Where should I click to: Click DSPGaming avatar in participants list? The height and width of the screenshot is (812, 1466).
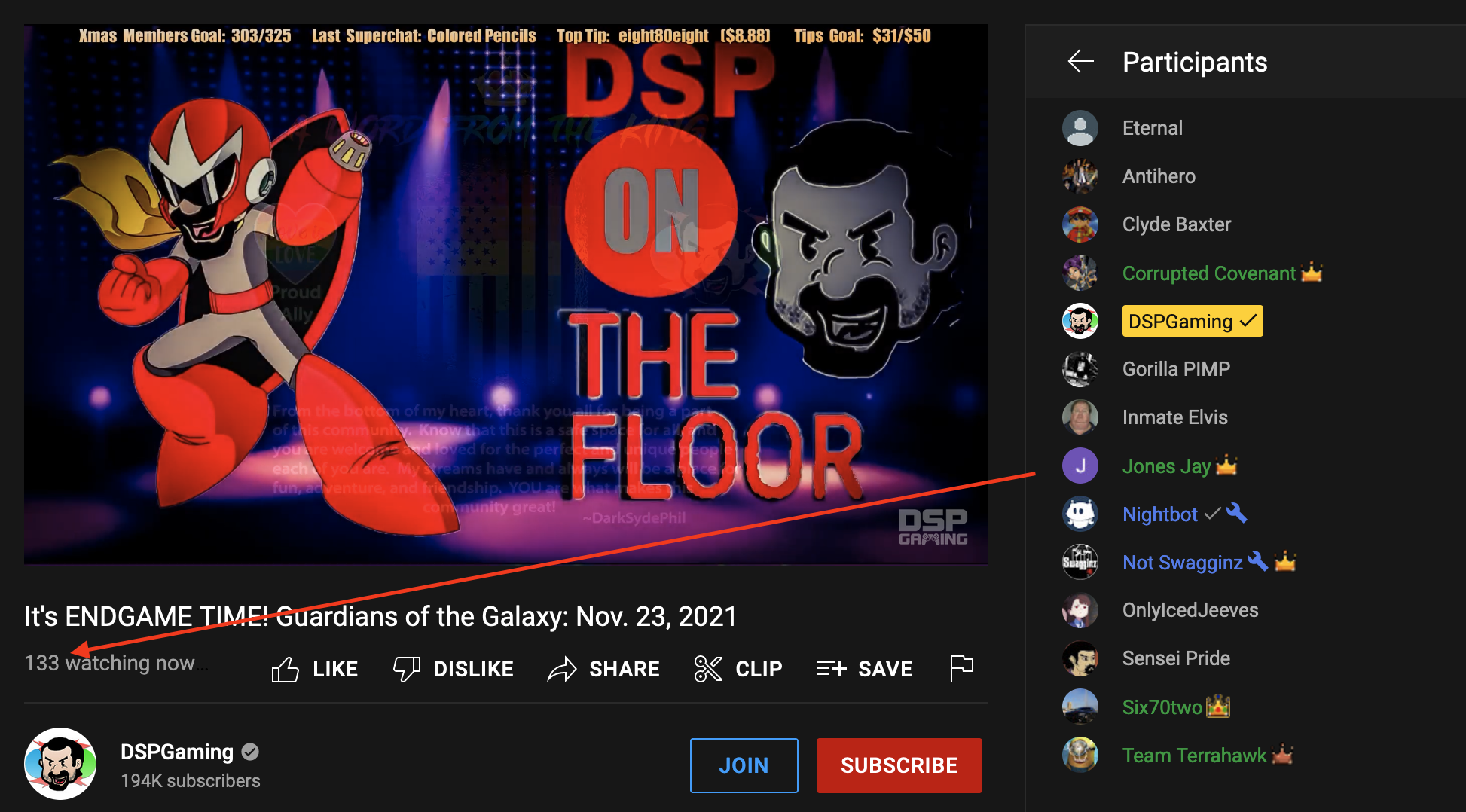point(1080,321)
